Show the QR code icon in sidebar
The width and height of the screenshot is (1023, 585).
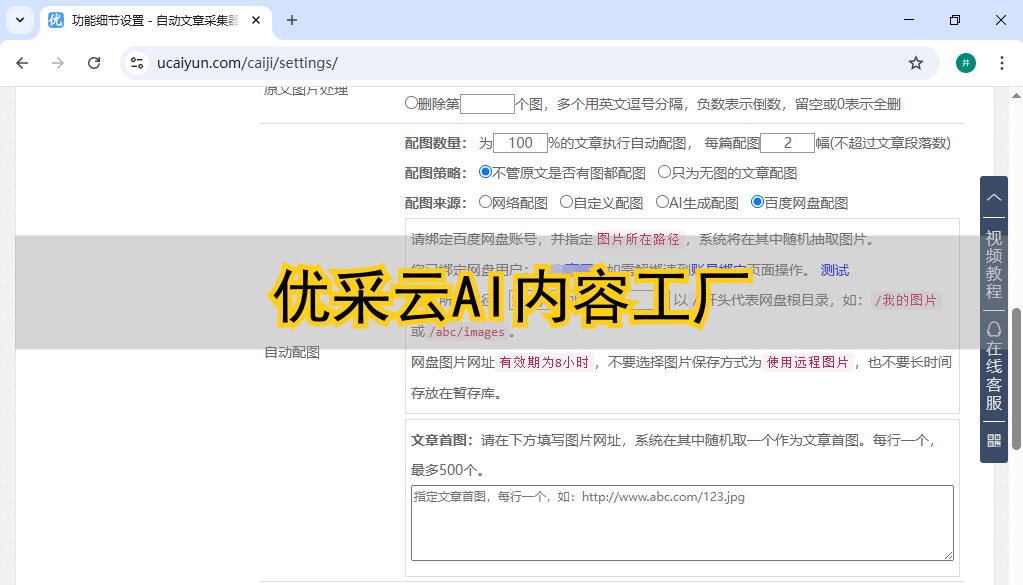click(x=993, y=440)
